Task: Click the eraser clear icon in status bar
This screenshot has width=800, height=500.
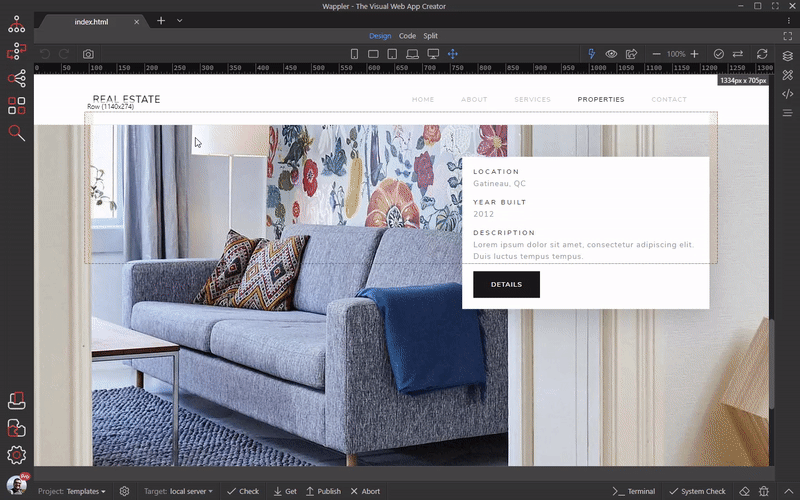Action: (744, 491)
